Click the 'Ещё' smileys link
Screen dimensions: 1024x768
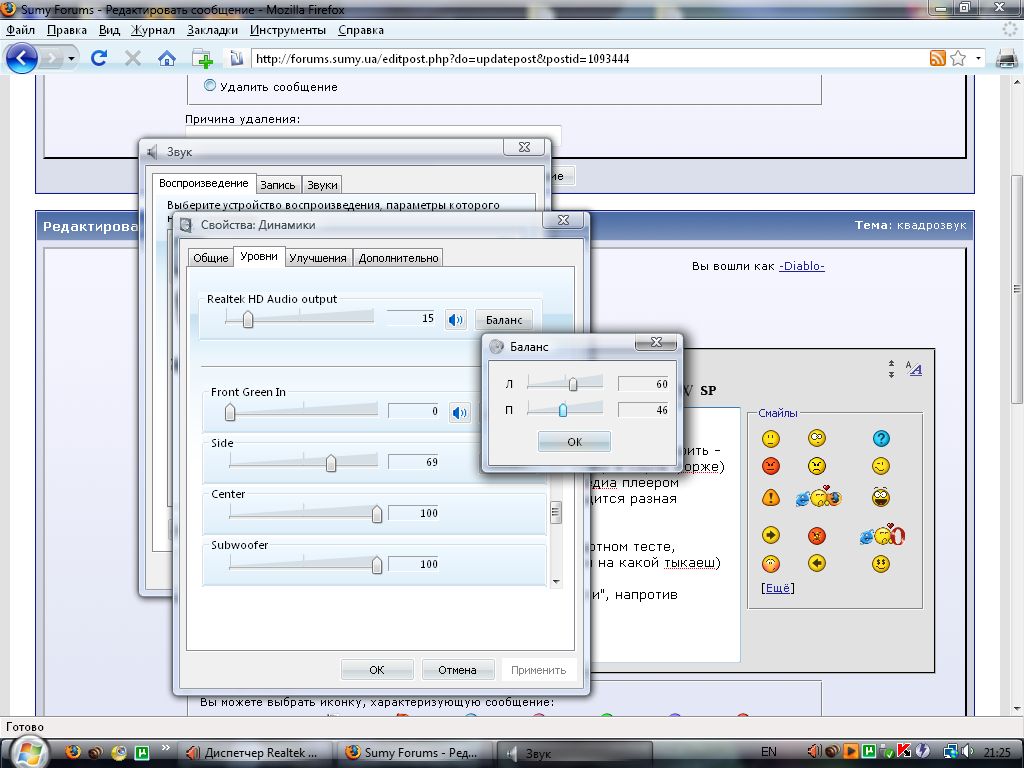[777, 588]
